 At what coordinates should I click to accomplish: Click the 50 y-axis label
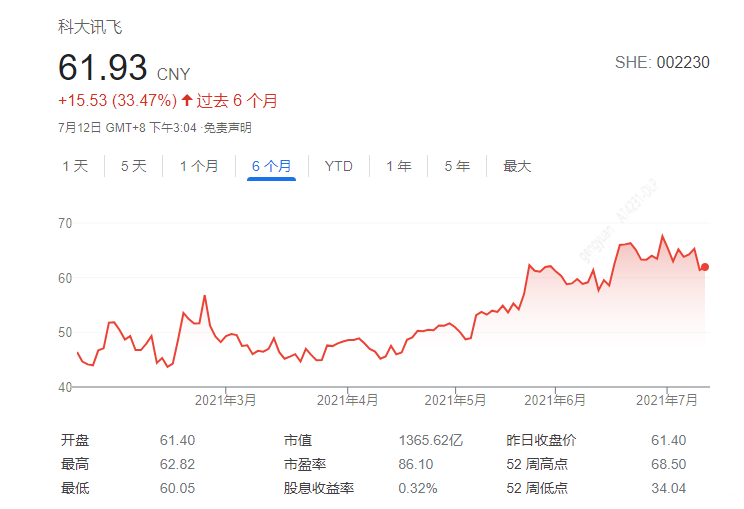coord(65,333)
